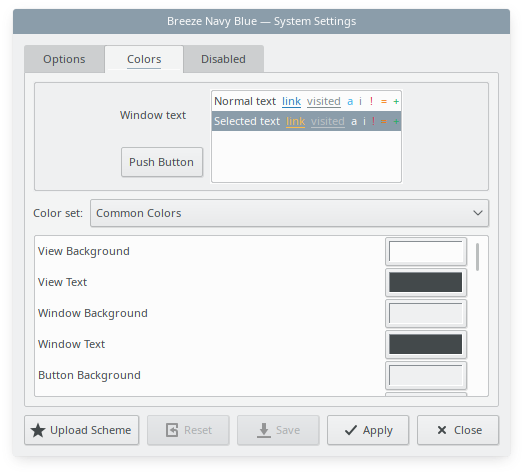Open the View Text color swatch
Image resolution: width=523 pixels, height=473 pixels.
click(426, 282)
